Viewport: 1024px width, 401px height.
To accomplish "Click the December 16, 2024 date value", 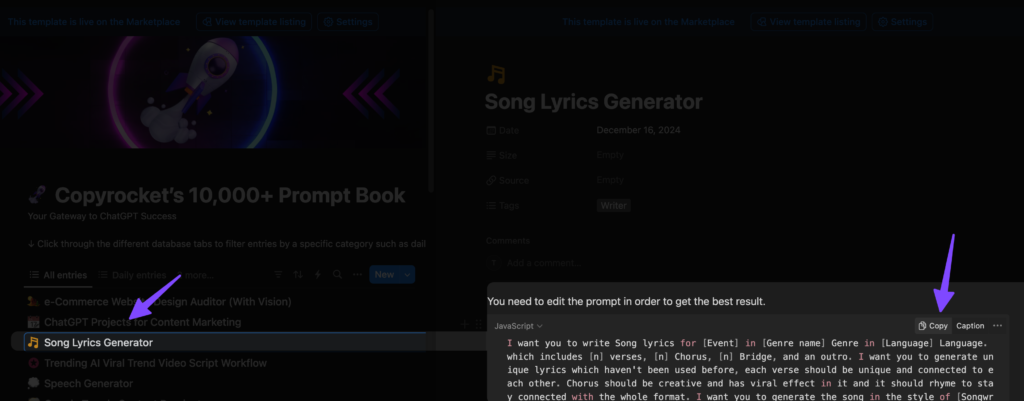I will point(643,131).
